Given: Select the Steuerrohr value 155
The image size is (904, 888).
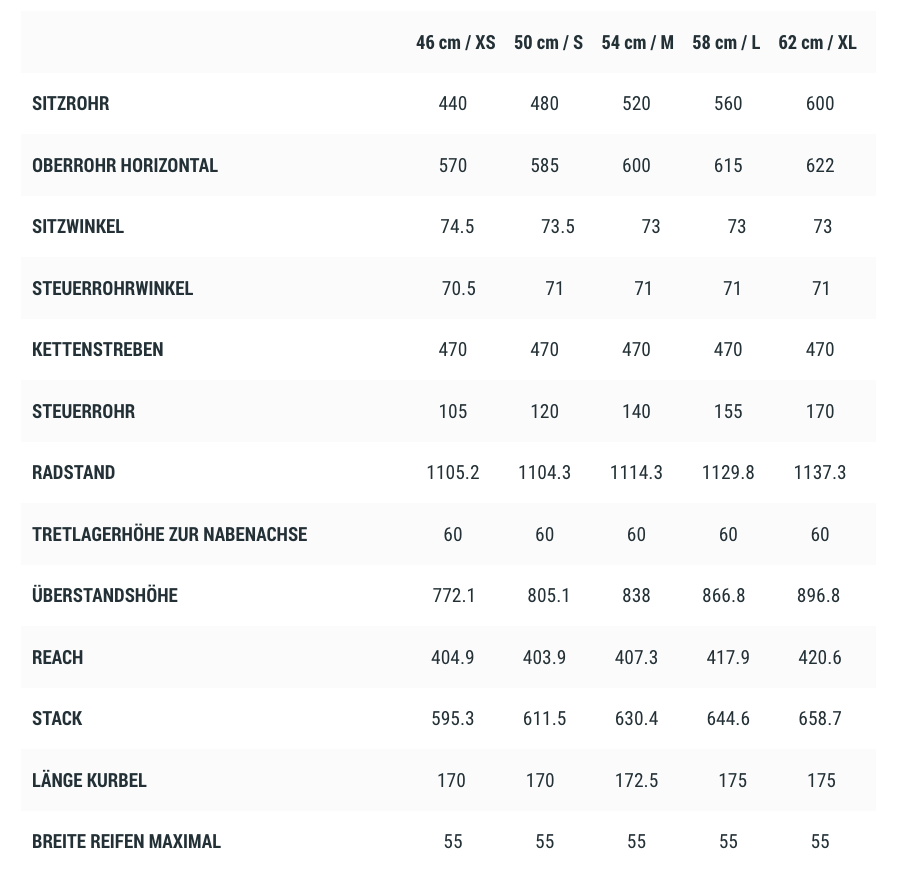Looking at the screenshot, I should coord(728,411).
